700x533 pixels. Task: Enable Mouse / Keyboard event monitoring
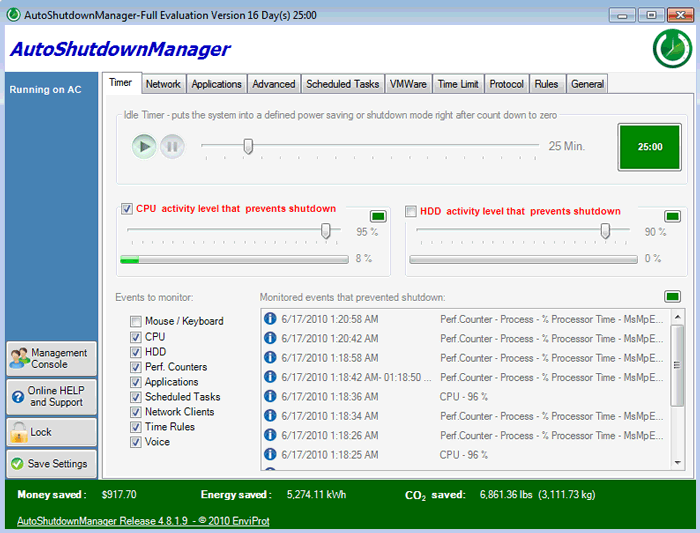coord(136,321)
